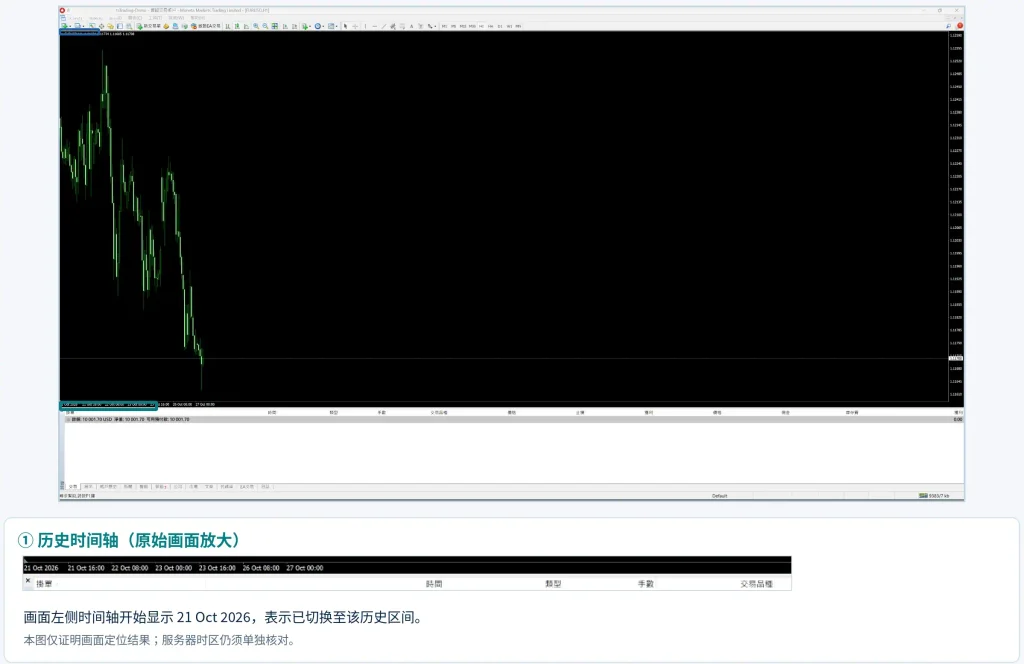Open the New Chart toolbar button
The width and height of the screenshot is (1024, 664).
coord(65,26)
